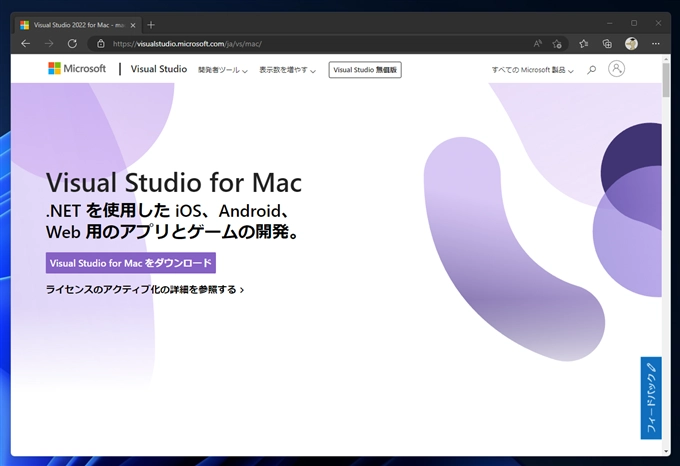Click the Visual Studio for Mac heading
The width and height of the screenshot is (680, 466).
click(174, 182)
